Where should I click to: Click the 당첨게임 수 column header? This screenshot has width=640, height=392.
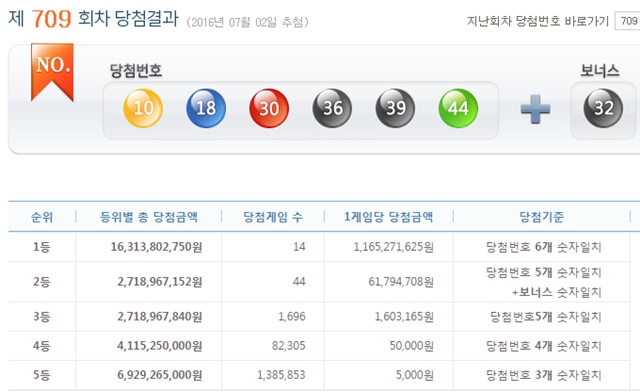pyautogui.click(x=273, y=217)
